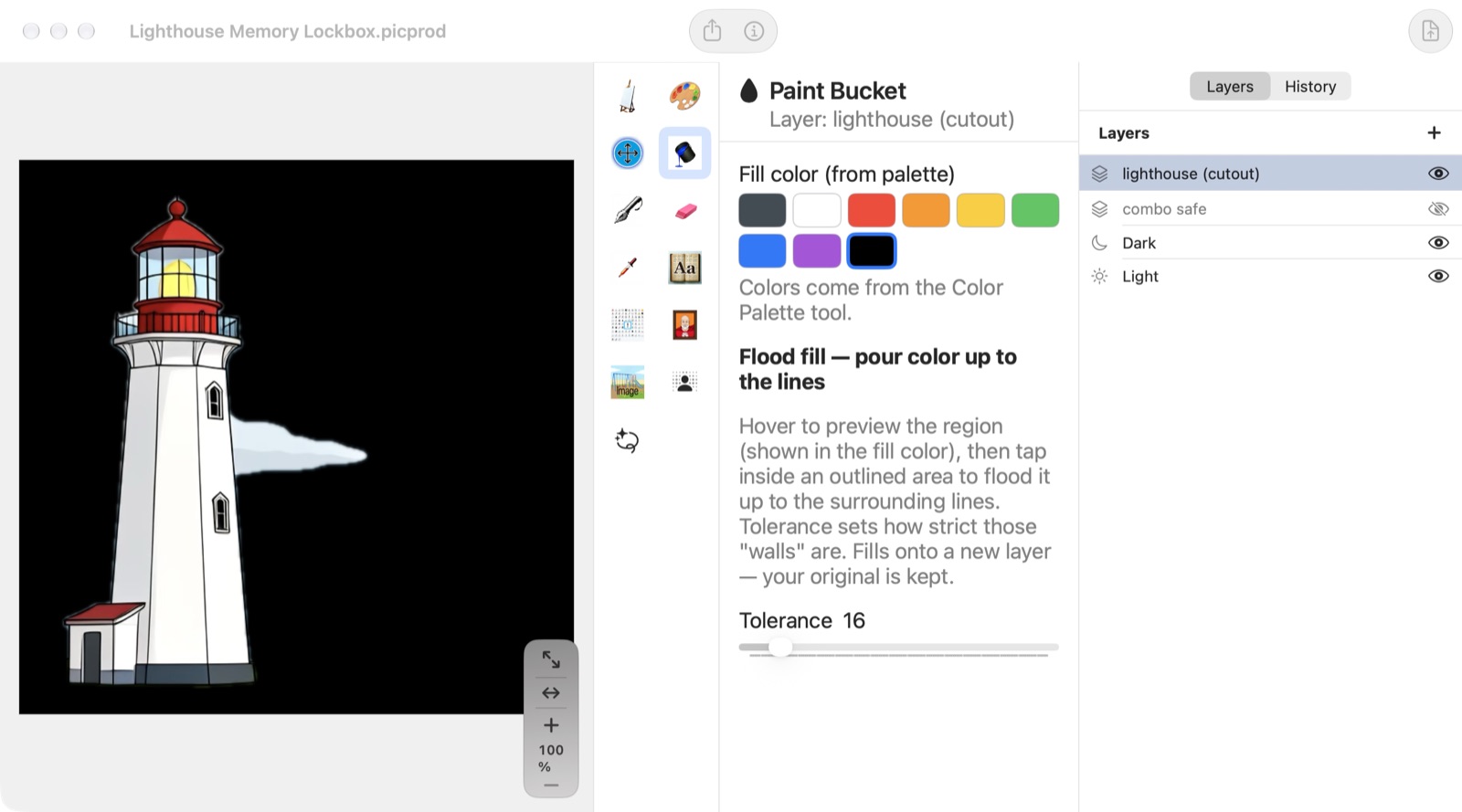Viewport: 1462px width, 812px height.
Task: Zoom in with the plus button
Action: pos(551,725)
